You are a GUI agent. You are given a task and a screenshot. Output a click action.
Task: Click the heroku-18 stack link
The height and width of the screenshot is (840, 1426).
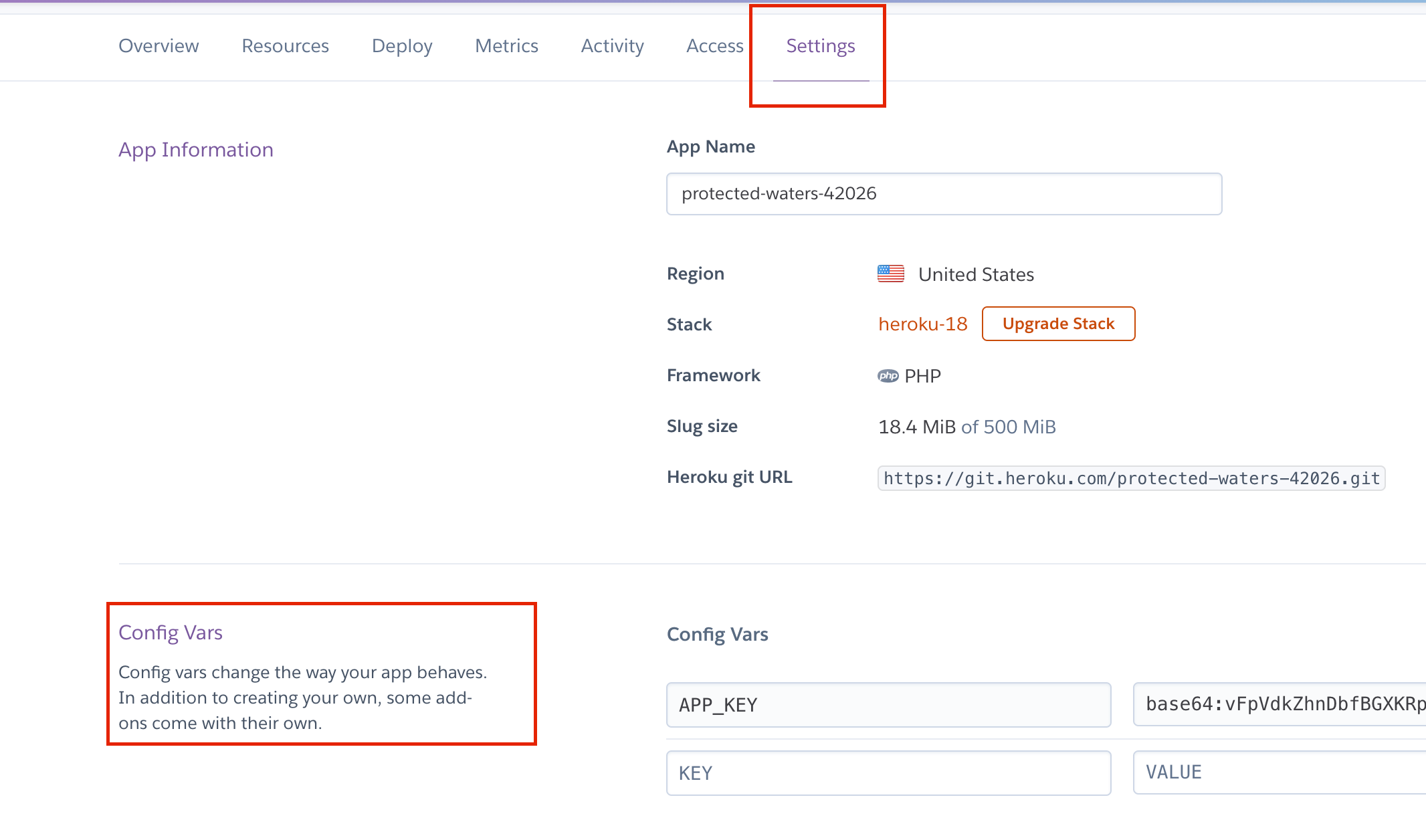[922, 324]
